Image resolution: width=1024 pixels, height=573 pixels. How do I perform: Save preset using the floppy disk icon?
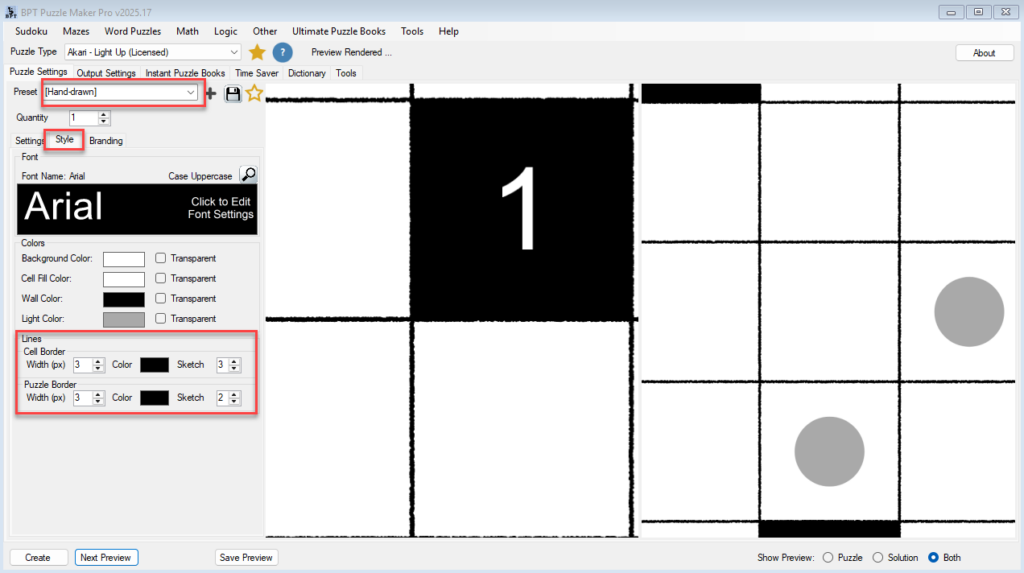click(233, 93)
